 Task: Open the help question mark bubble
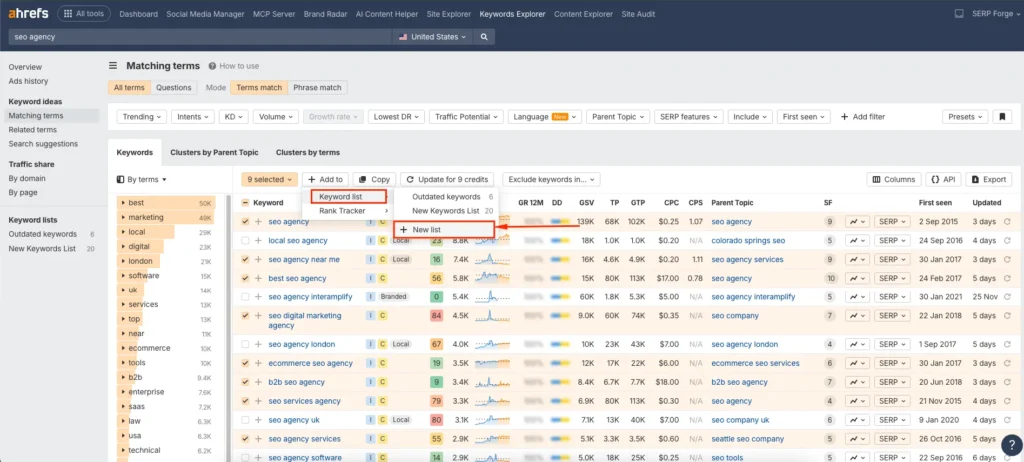pyautogui.click(x=1010, y=445)
